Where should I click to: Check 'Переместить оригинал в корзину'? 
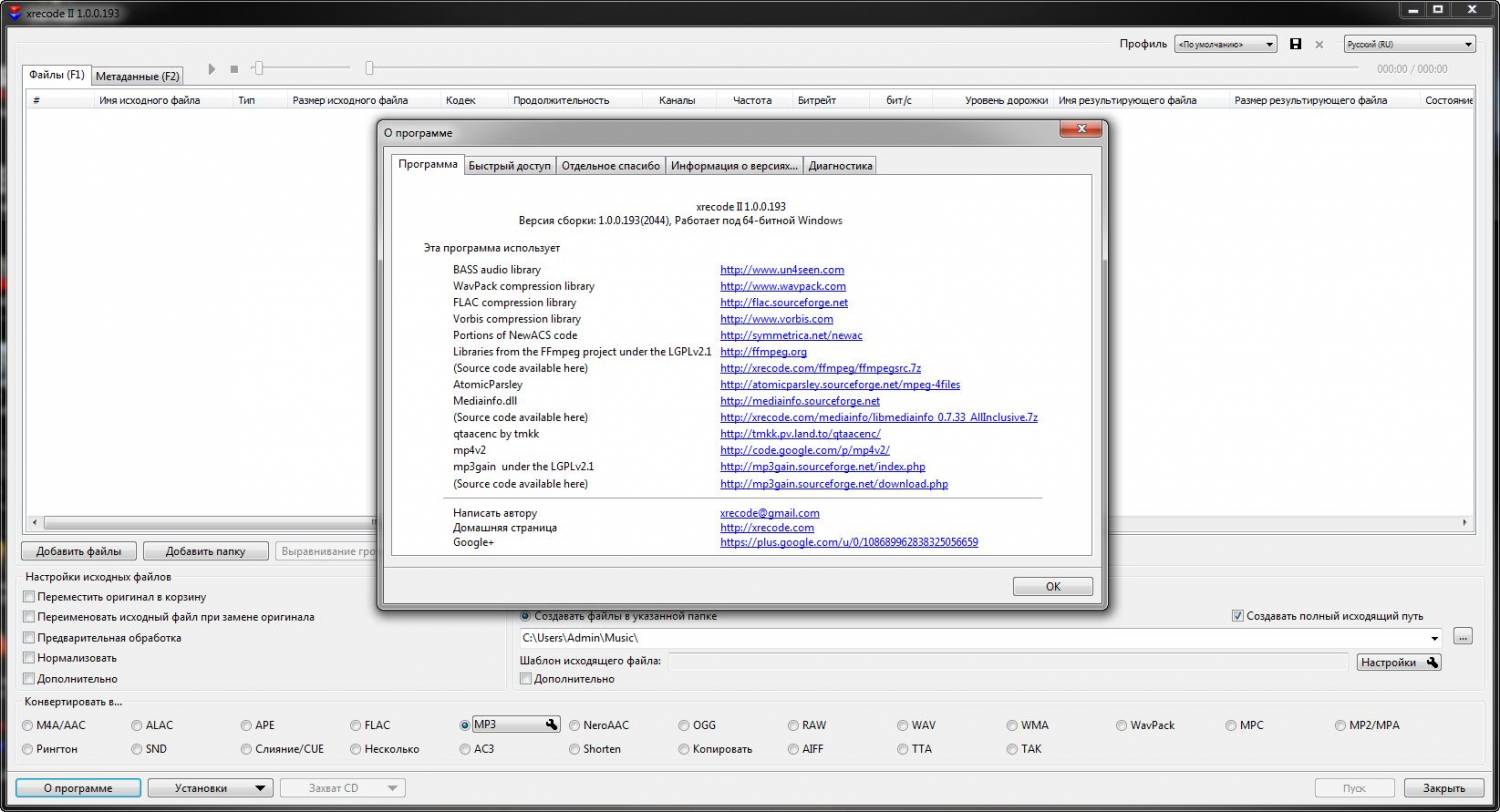click(x=29, y=596)
